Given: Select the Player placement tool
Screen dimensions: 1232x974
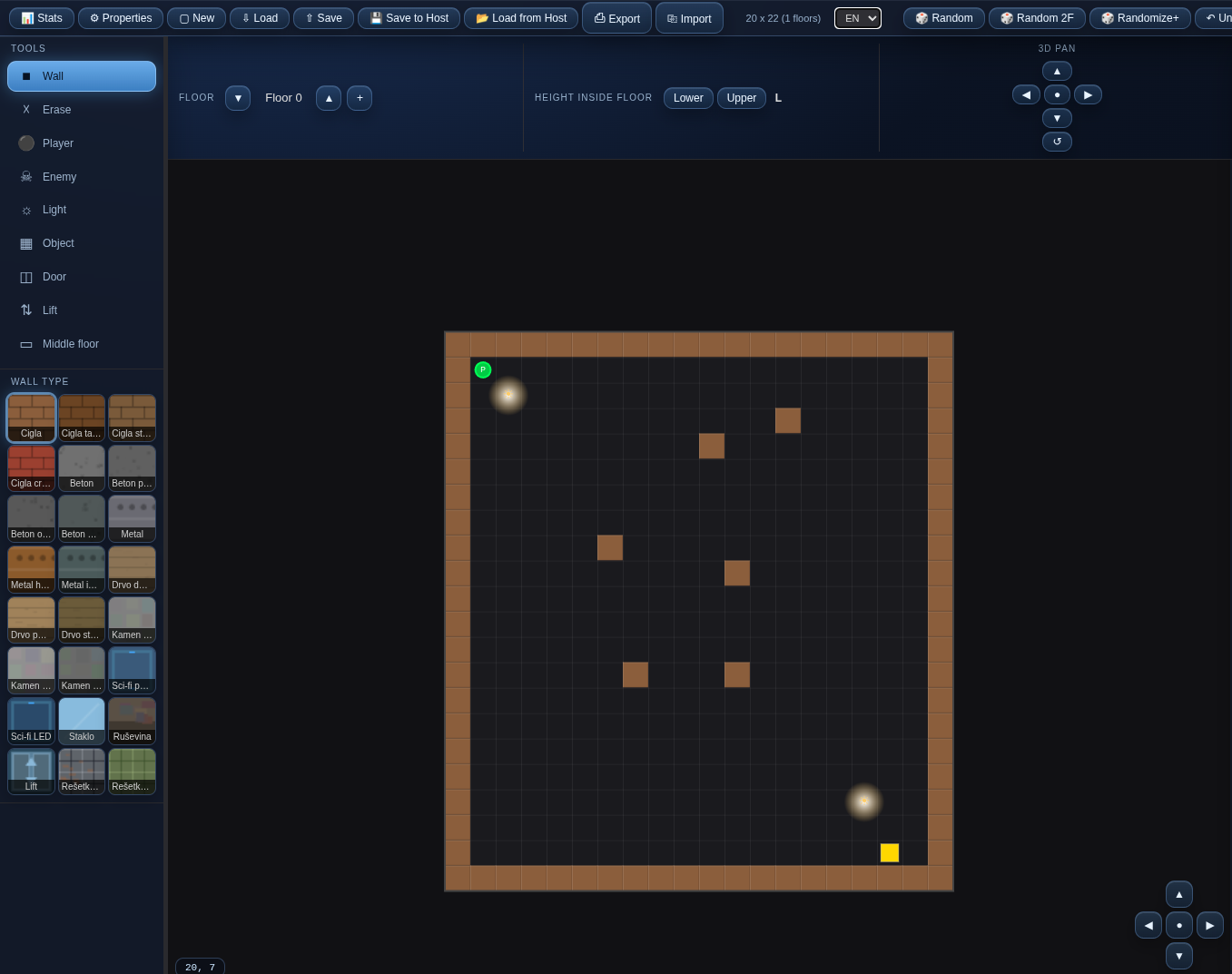Looking at the screenshot, I should tap(81, 143).
